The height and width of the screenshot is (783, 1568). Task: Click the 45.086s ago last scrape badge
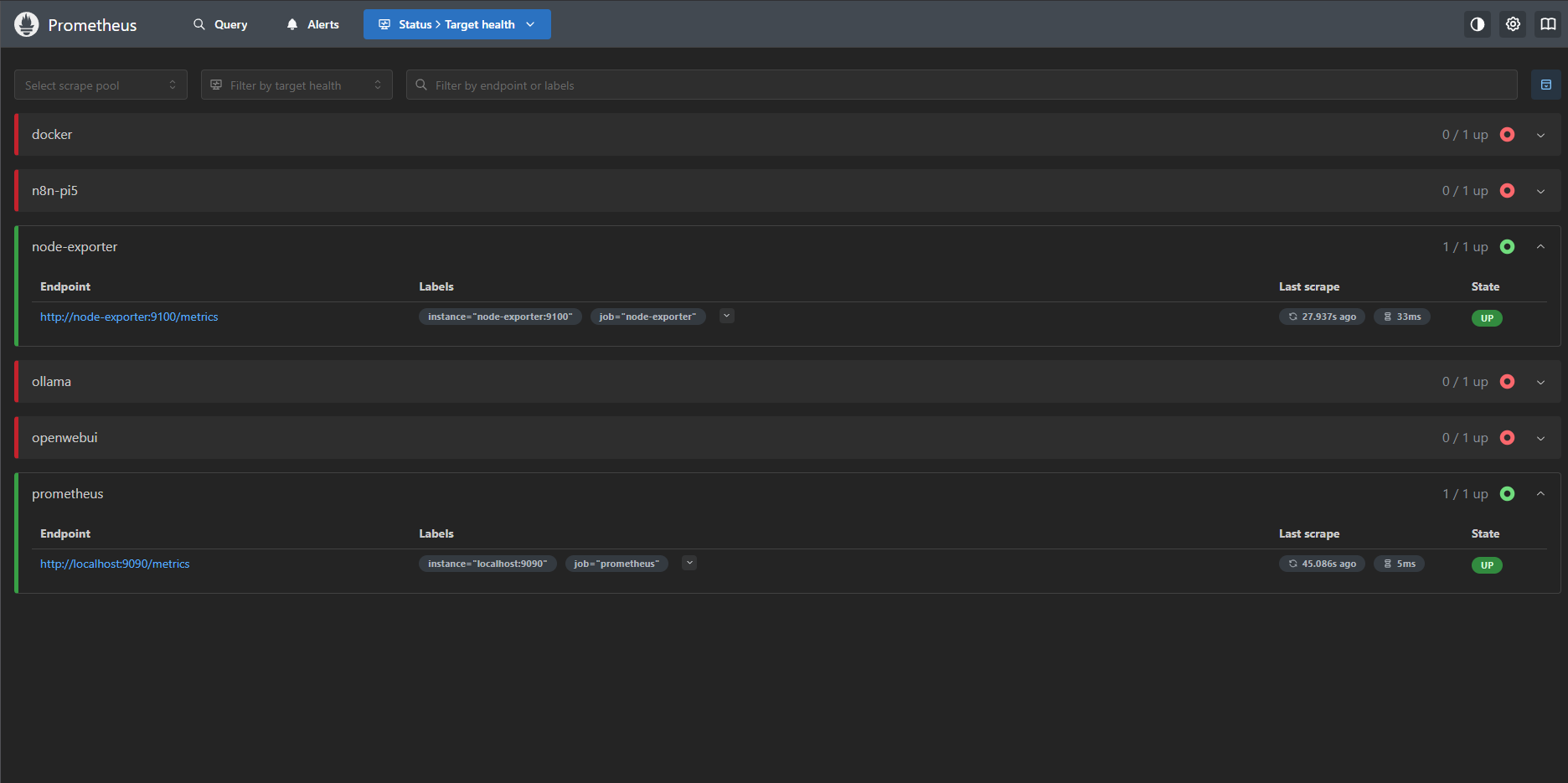tap(1323, 564)
